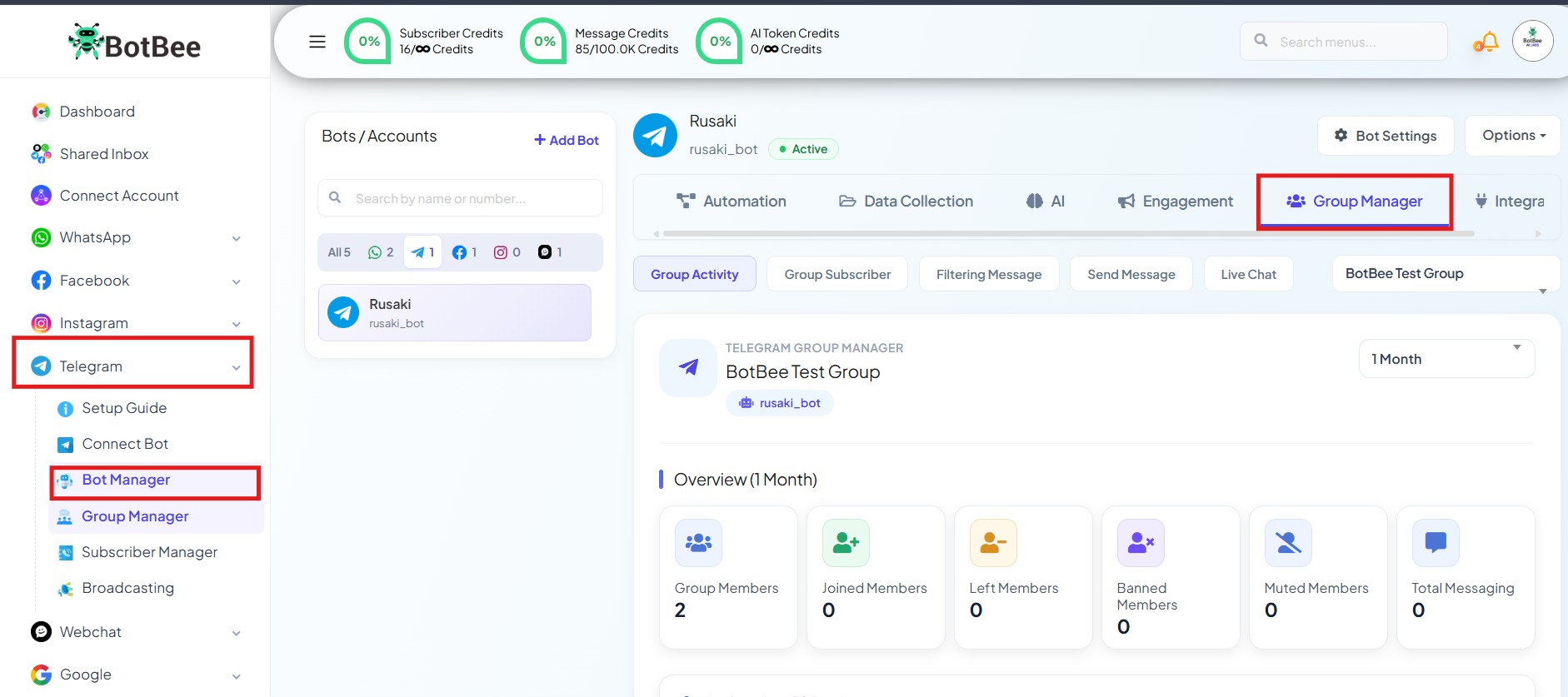Click the Rusaki Telegram bot avatar in header

coord(655,136)
